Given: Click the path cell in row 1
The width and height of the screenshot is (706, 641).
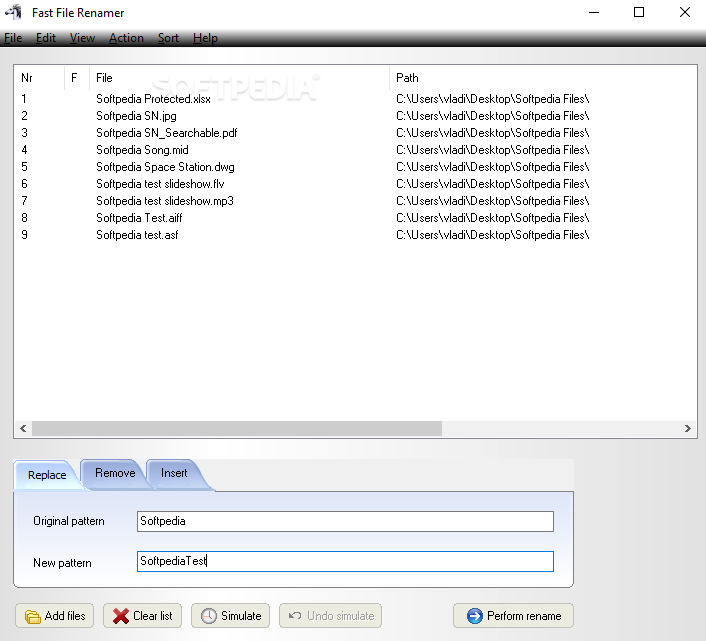Looking at the screenshot, I should (x=493, y=99).
